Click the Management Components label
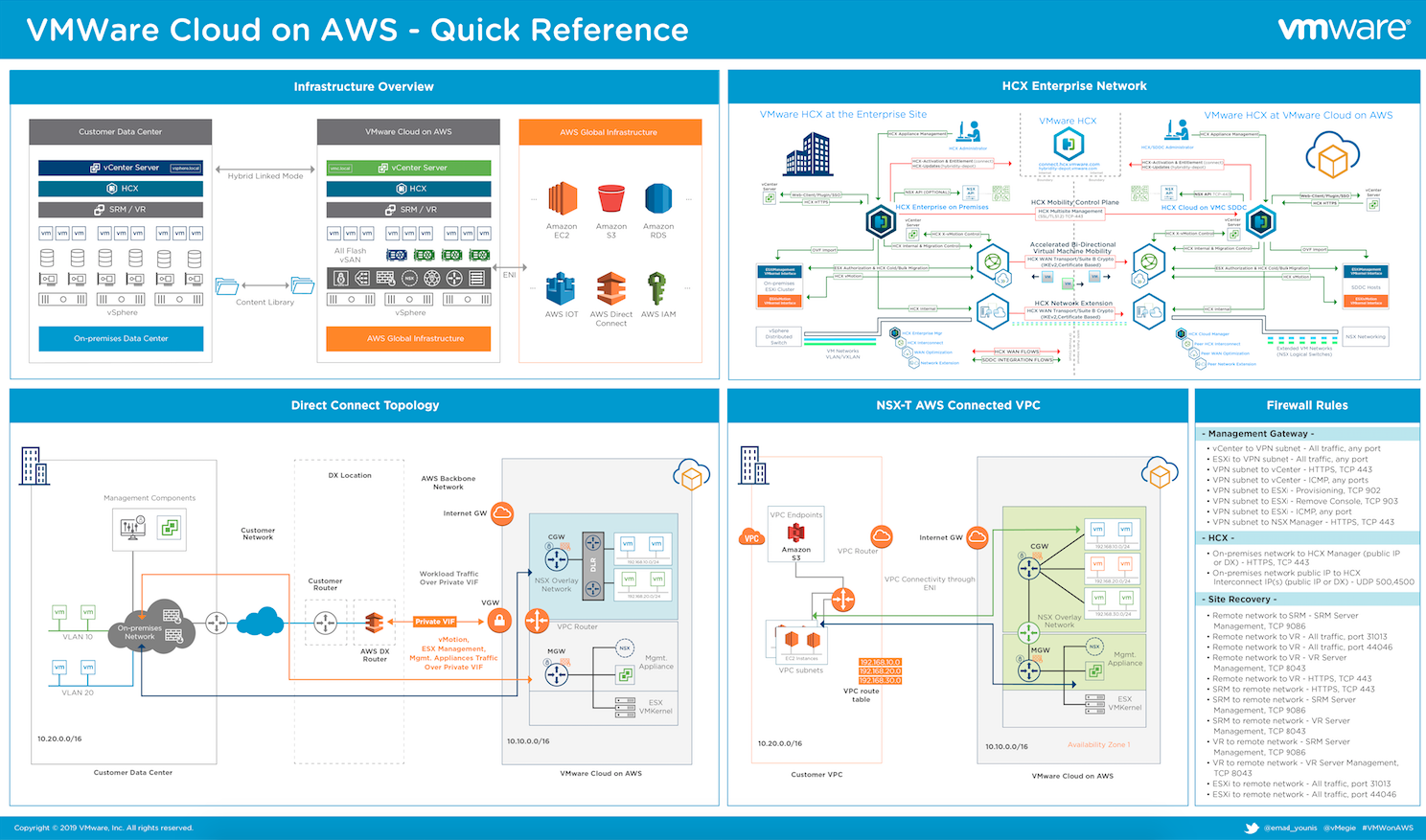The height and width of the screenshot is (840, 1426). (149, 498)
